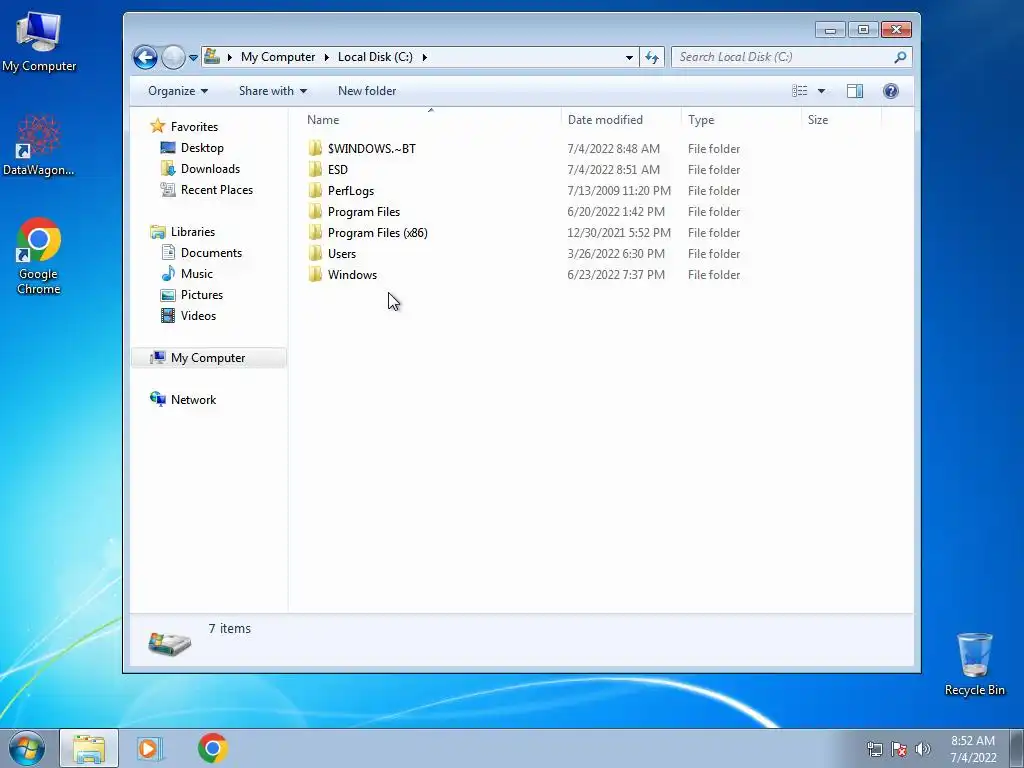Create a New folder
1024x768 pixels.
[x=367, y=91]
